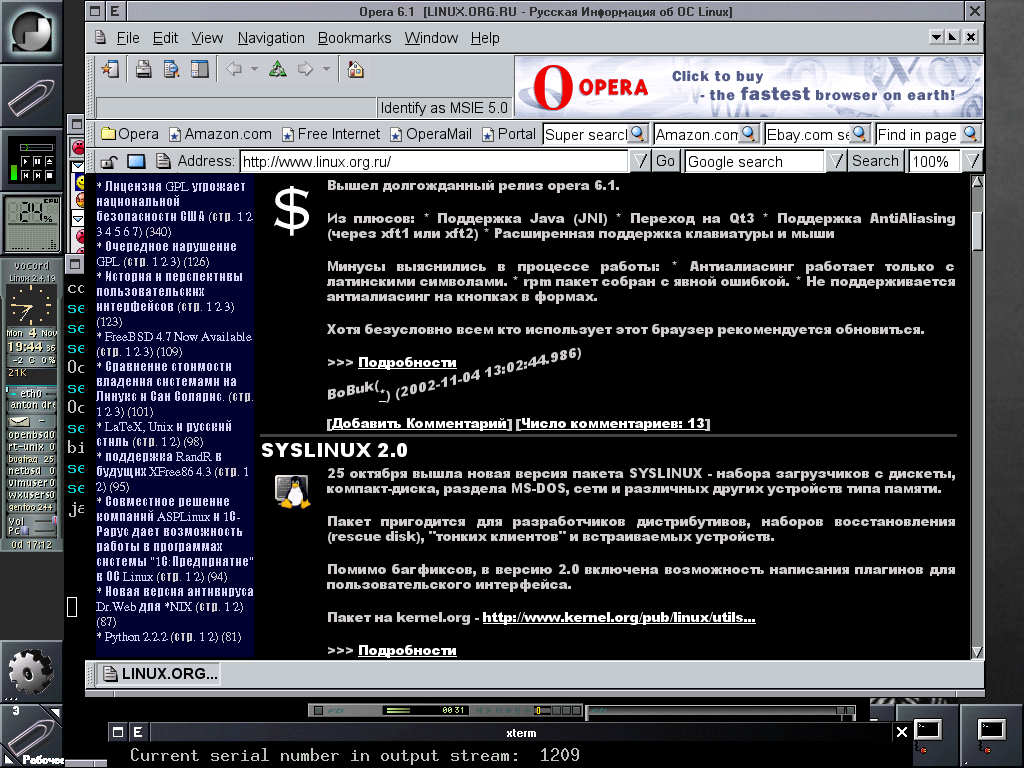Click the Go button
1024x768 pixels.
click(665, 161)
